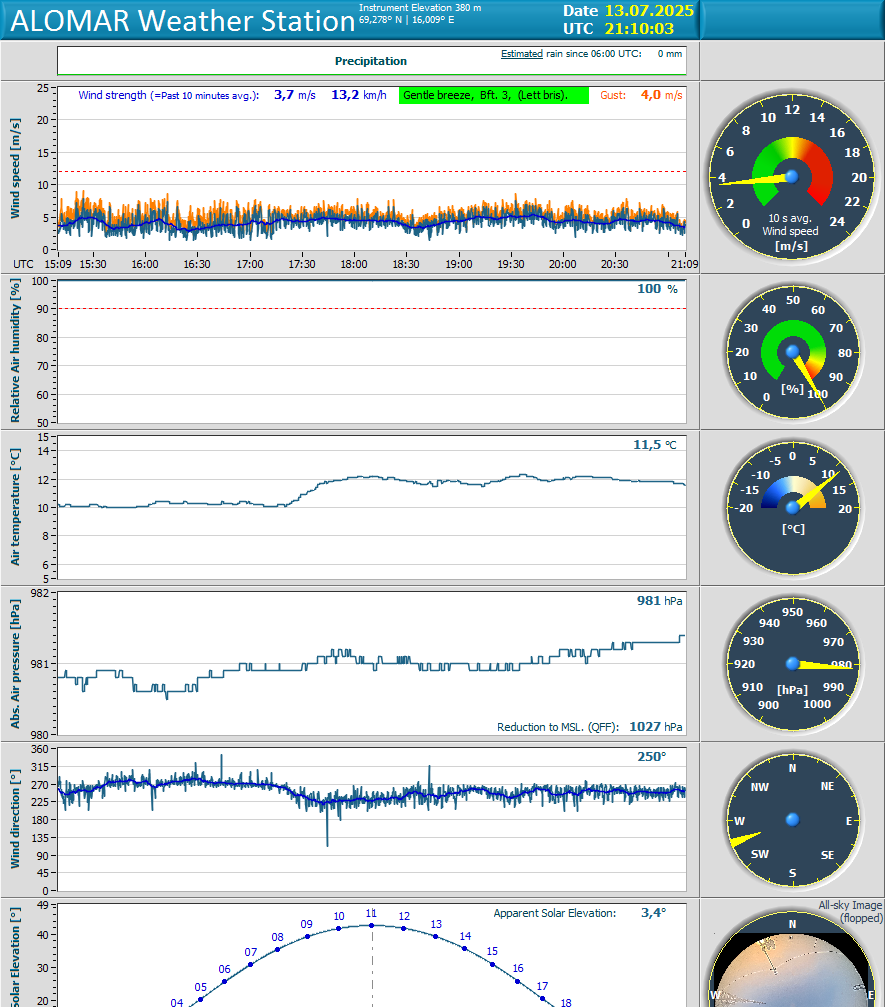Click the hour 14 marker on solar curve
885x1007 pixels.
(465, 948)
